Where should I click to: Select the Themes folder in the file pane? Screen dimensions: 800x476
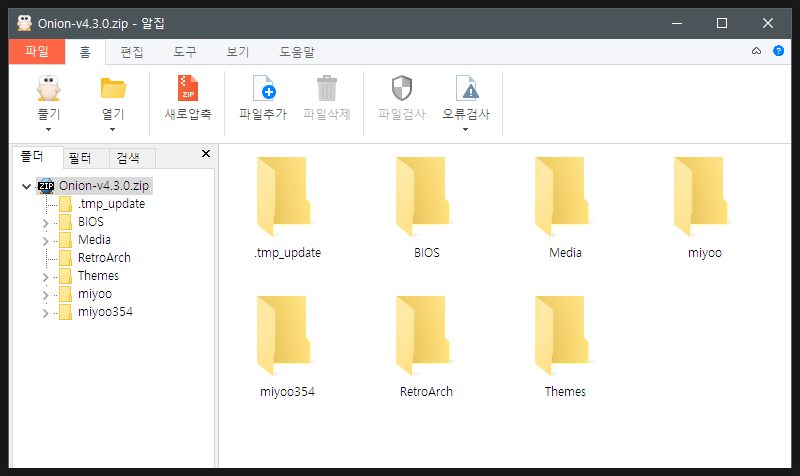pos(565,346)
